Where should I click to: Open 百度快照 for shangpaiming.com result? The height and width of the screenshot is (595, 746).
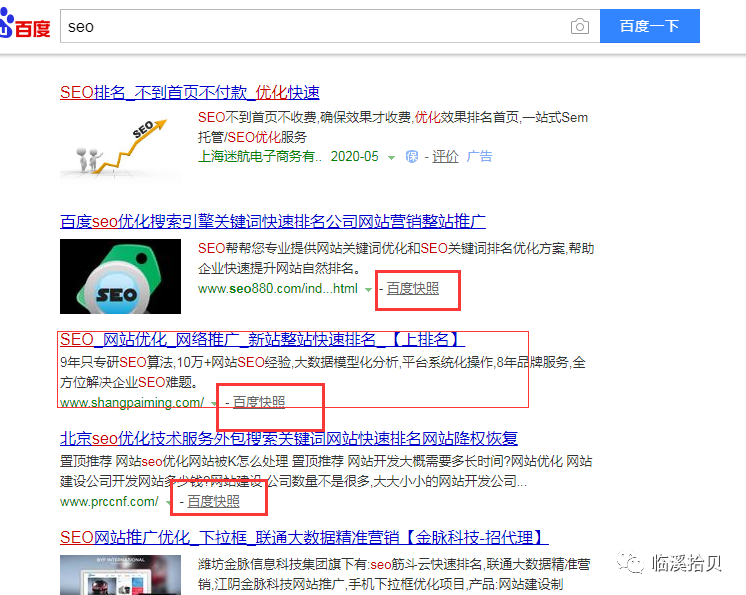tap(259, 402)
